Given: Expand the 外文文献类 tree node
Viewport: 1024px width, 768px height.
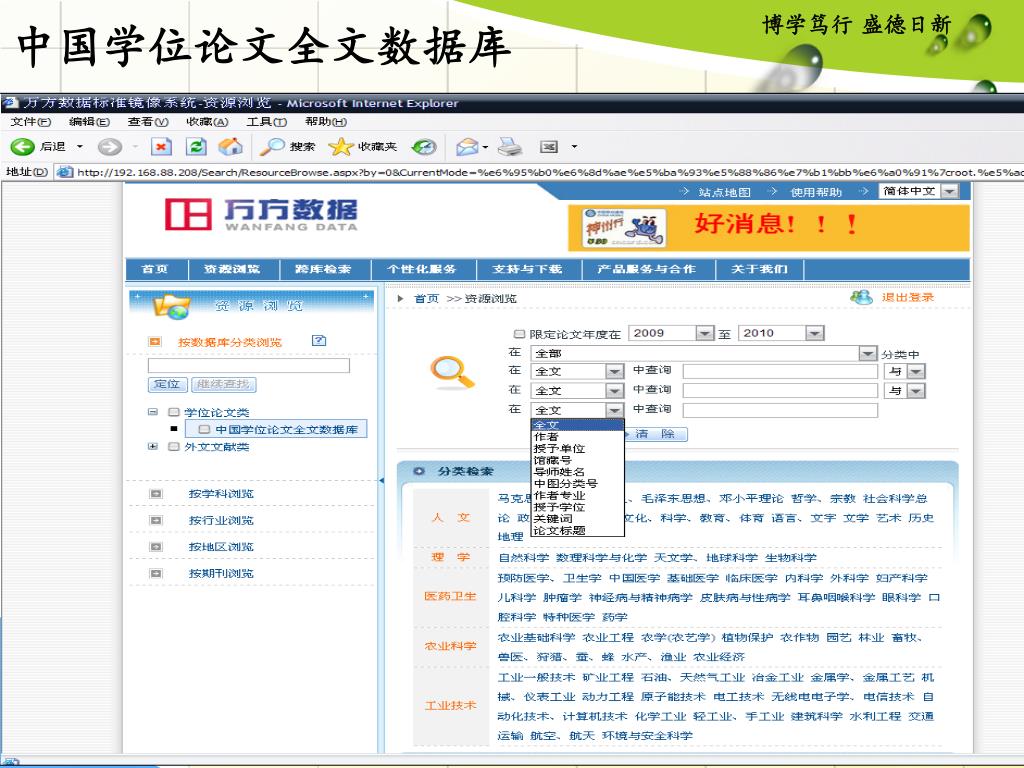Looking at the screenshot, I should 153,447.
